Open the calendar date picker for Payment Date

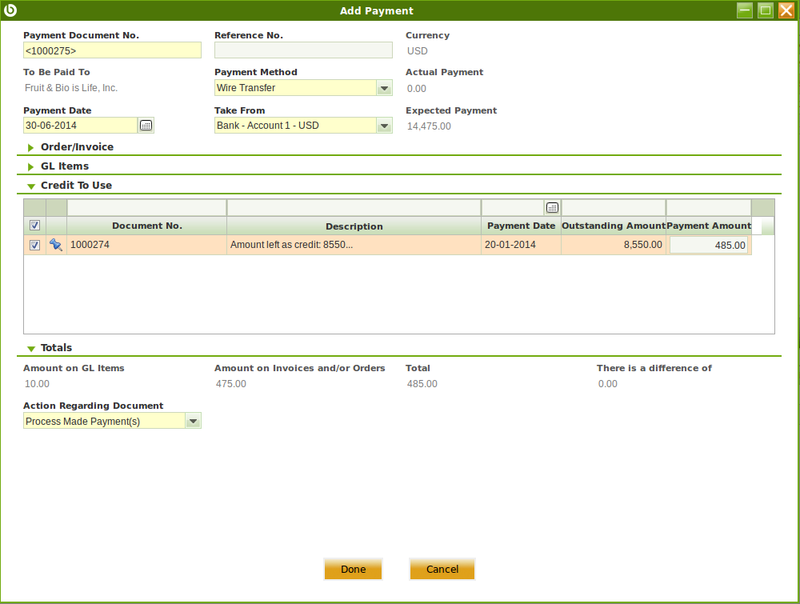click(x=145, y=125)
